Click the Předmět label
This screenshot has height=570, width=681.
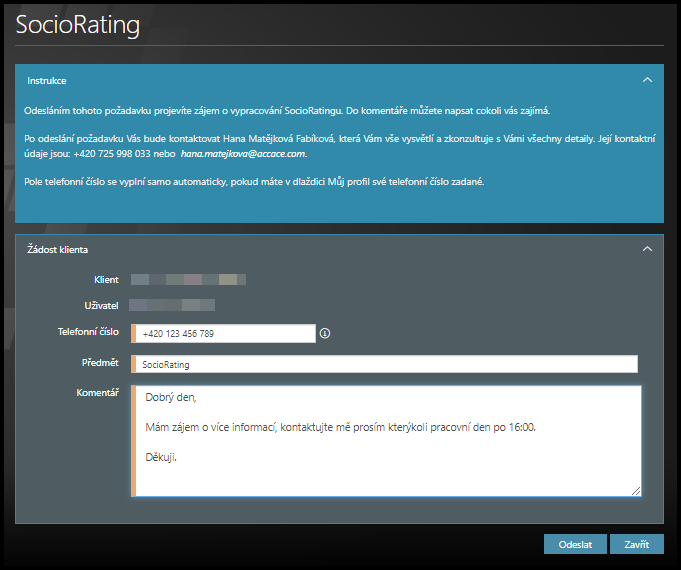100,362
